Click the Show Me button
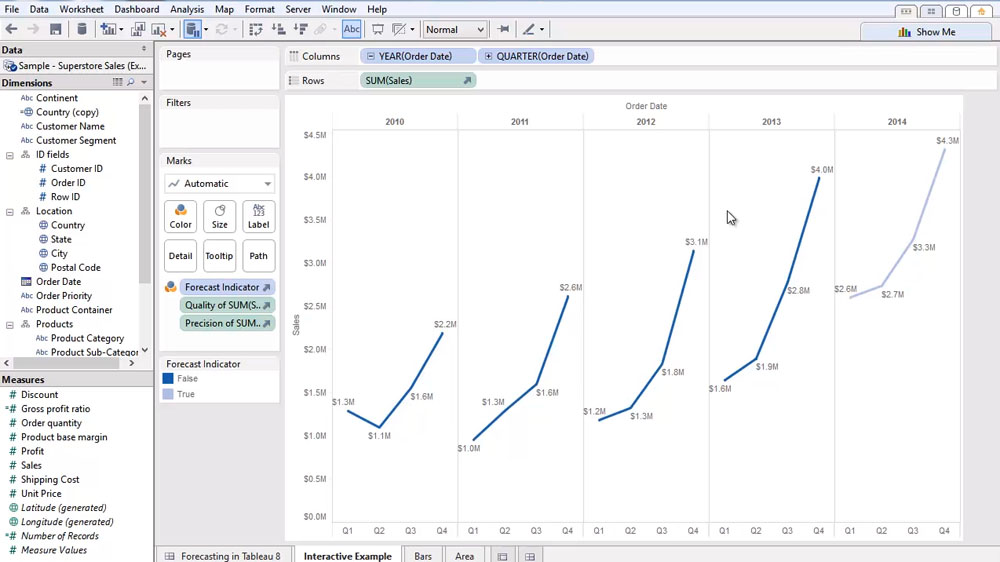 tap(926, 32)
